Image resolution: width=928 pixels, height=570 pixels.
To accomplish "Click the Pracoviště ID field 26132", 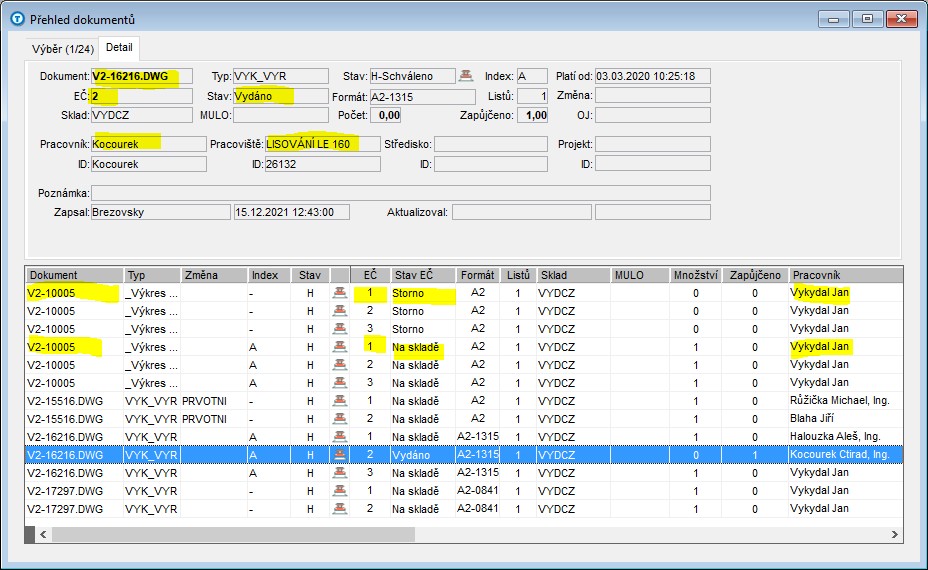I will coord(323,164).
